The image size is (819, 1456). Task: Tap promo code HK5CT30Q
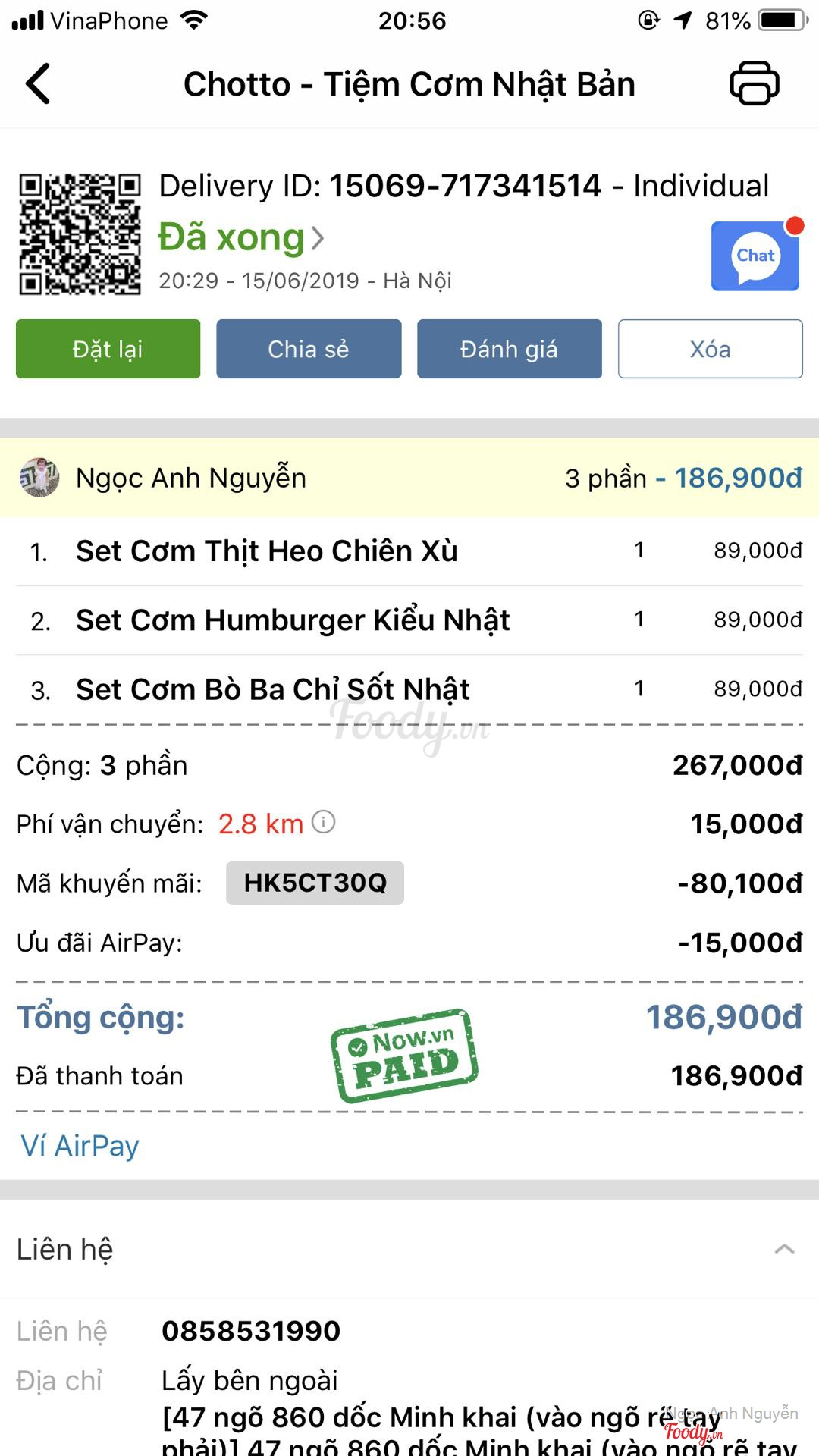315,883
